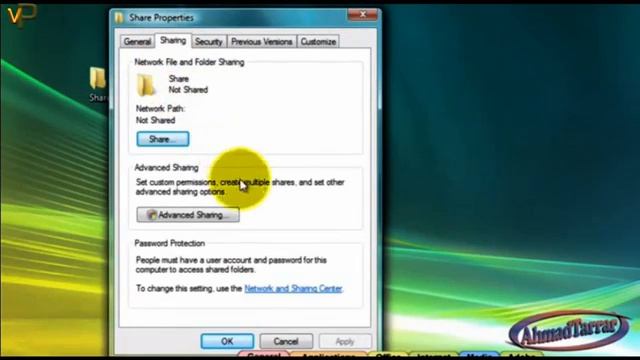The width and height of the screenshot is (640, 360).
Task: Go to the Customize tab
Action: (318, 42)
